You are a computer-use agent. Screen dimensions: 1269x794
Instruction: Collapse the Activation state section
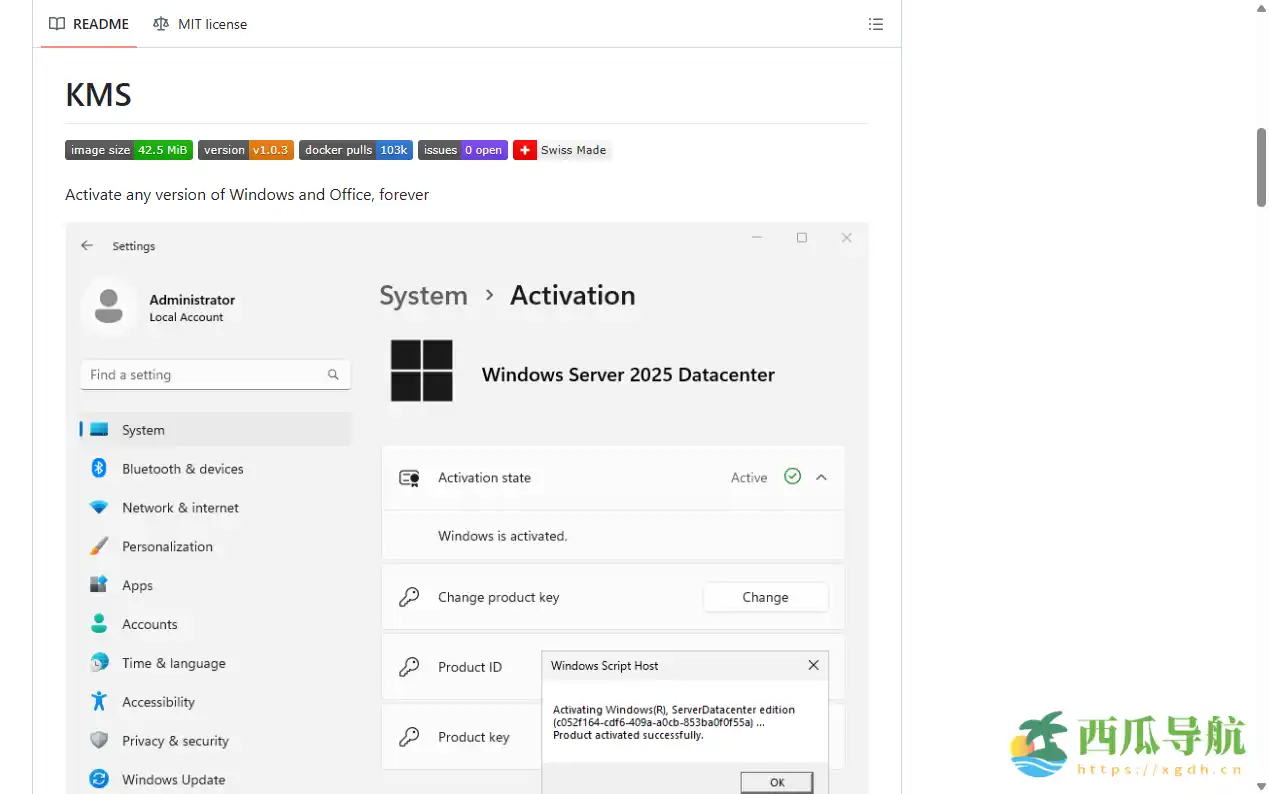coord(821,477)
